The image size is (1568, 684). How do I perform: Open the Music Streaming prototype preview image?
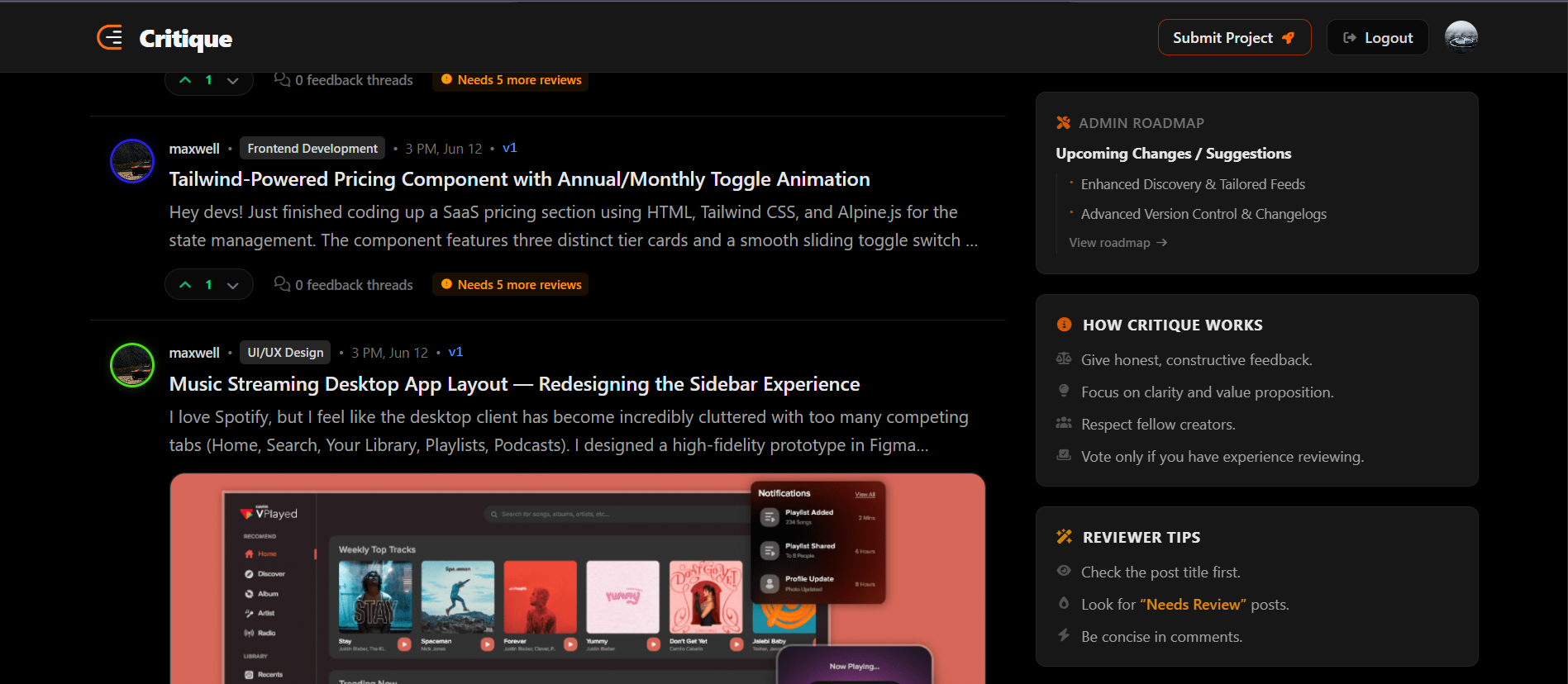[578, 578]
